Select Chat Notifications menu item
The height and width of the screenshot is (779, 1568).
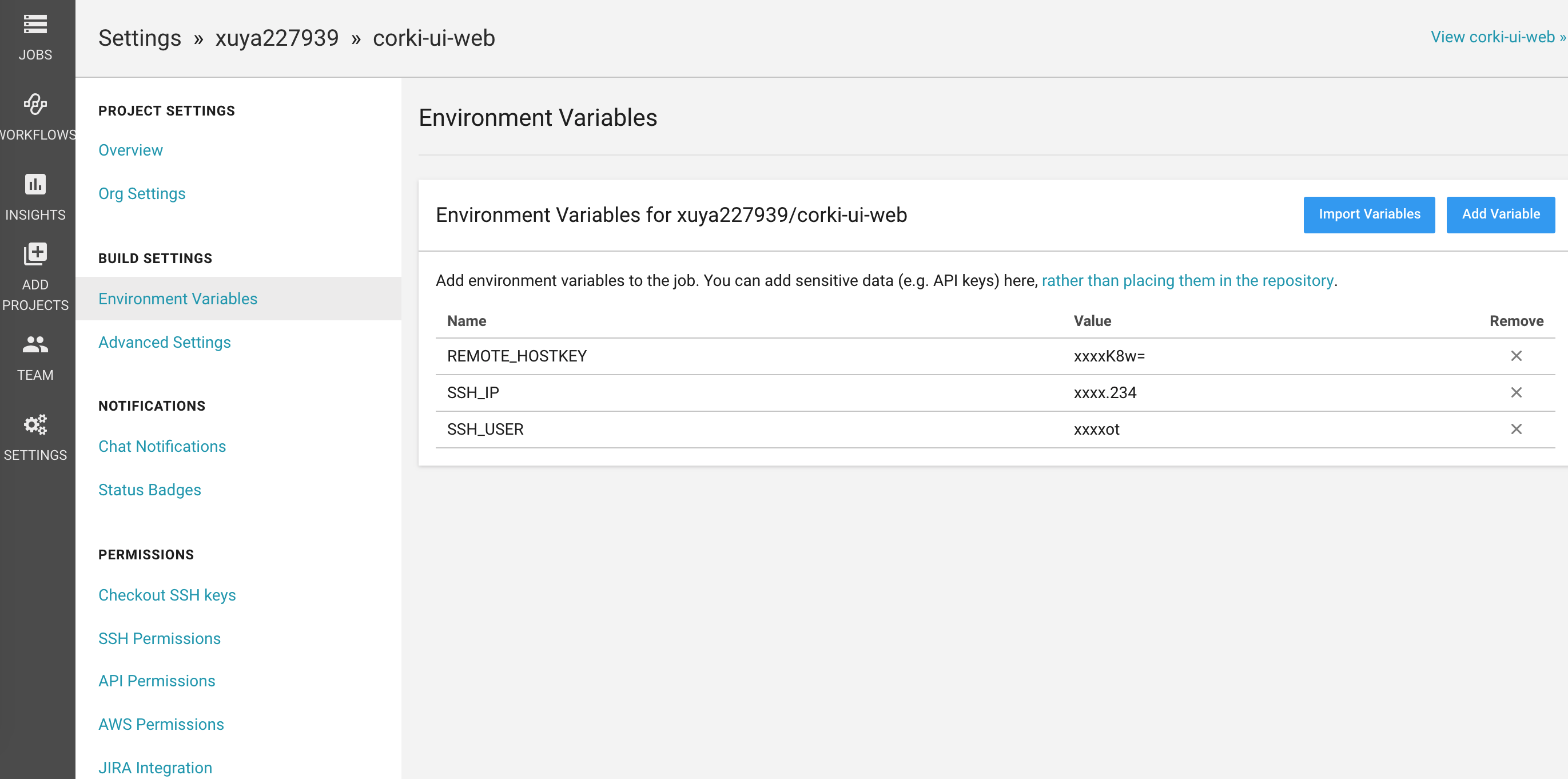(162, 446)
